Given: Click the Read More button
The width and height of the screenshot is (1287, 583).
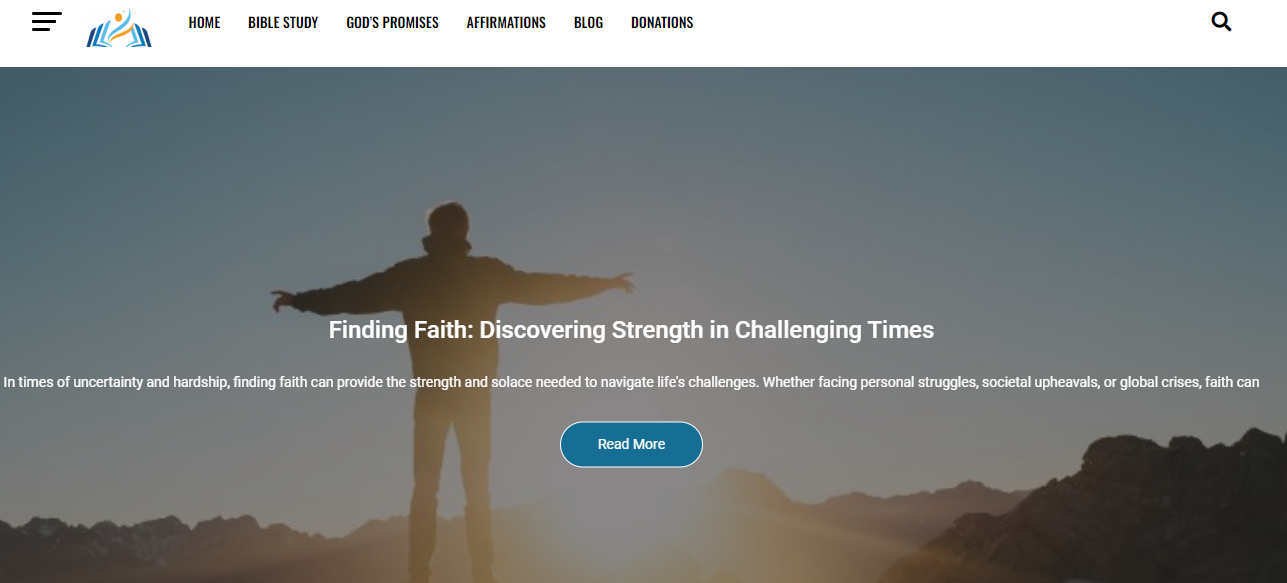Looking at the screenshot, I should click(631, 444).
